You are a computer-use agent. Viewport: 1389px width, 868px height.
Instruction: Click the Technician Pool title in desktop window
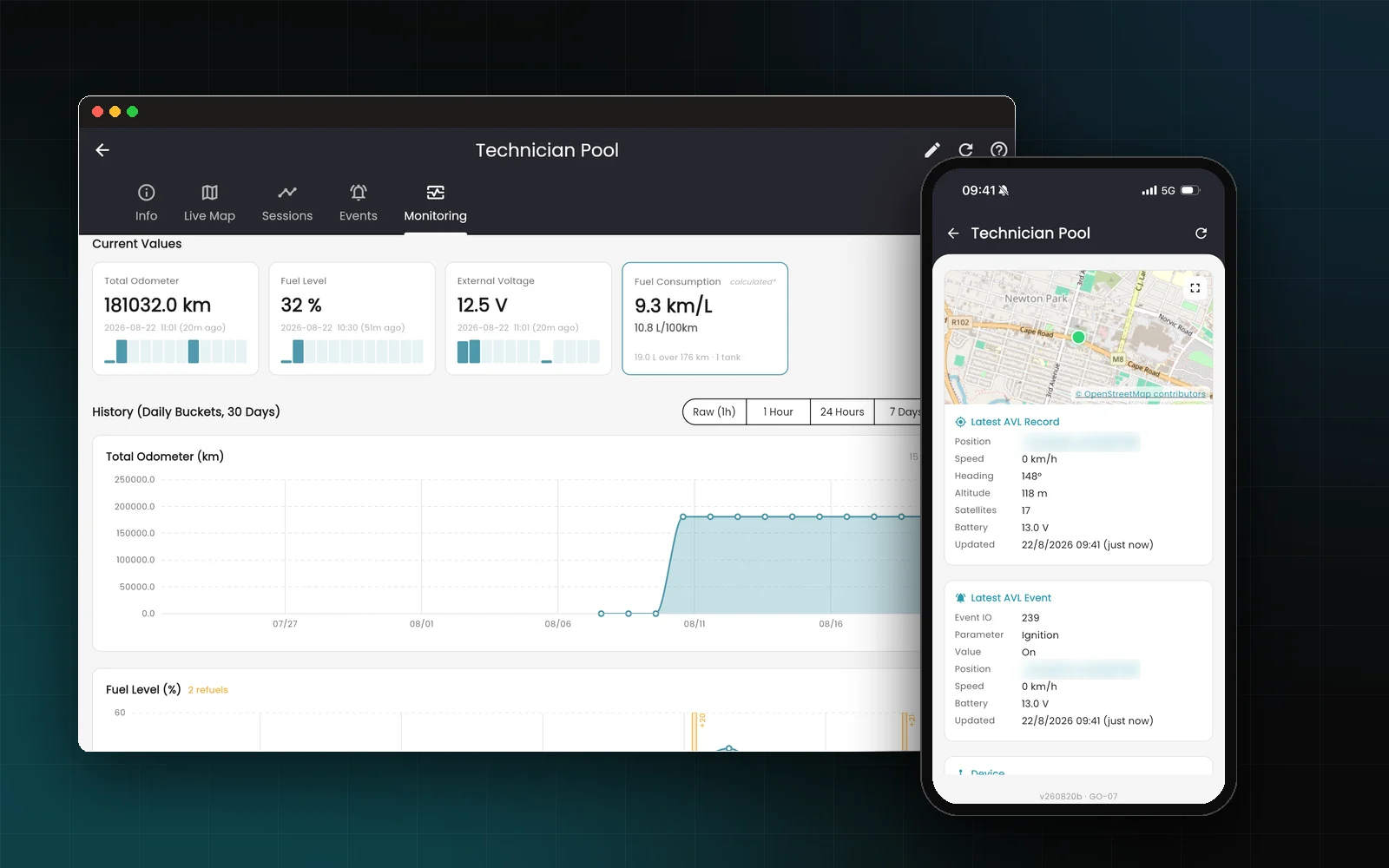pyautogui.click(x=547, y=150)
